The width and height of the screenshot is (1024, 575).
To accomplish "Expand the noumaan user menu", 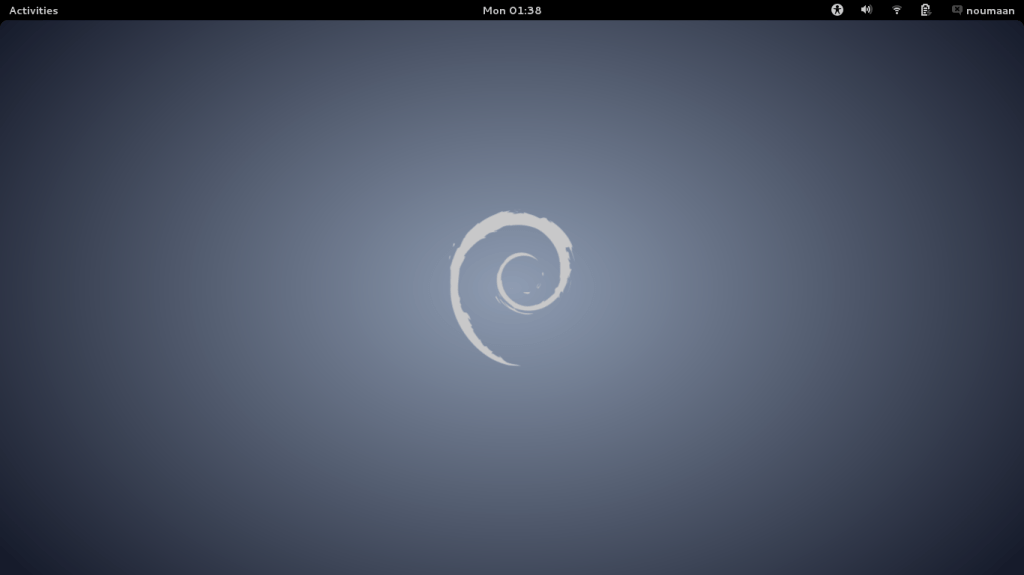I will pos(990,10).
